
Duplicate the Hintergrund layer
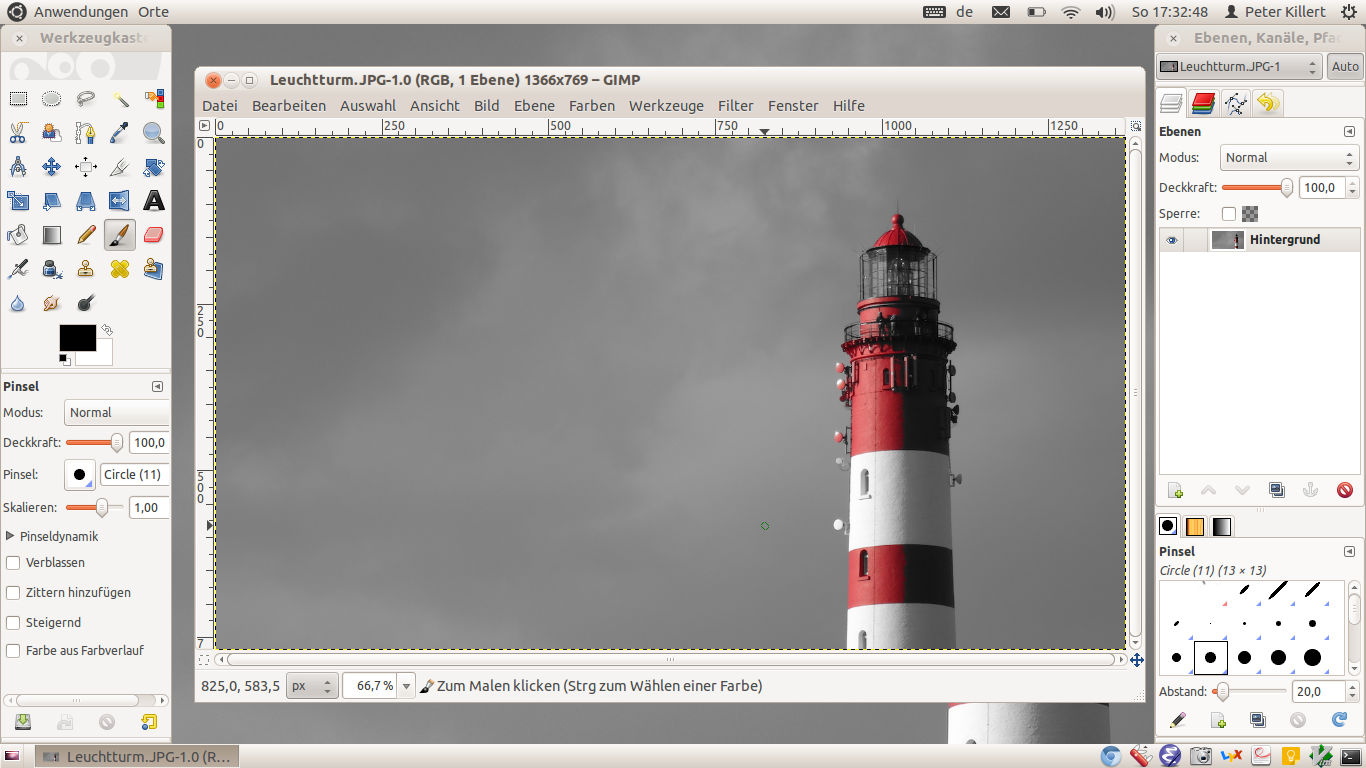(1277, 490)
